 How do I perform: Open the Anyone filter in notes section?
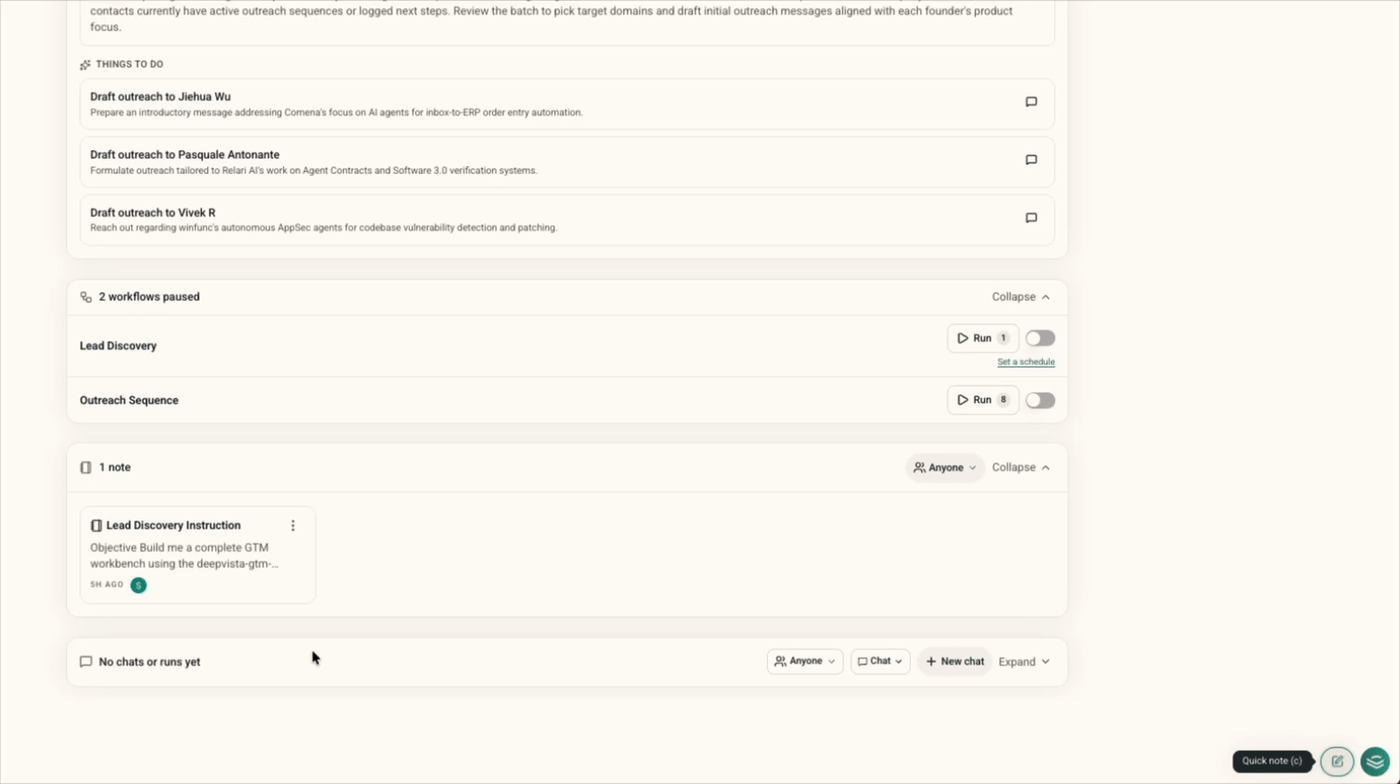tap(945, 467)
